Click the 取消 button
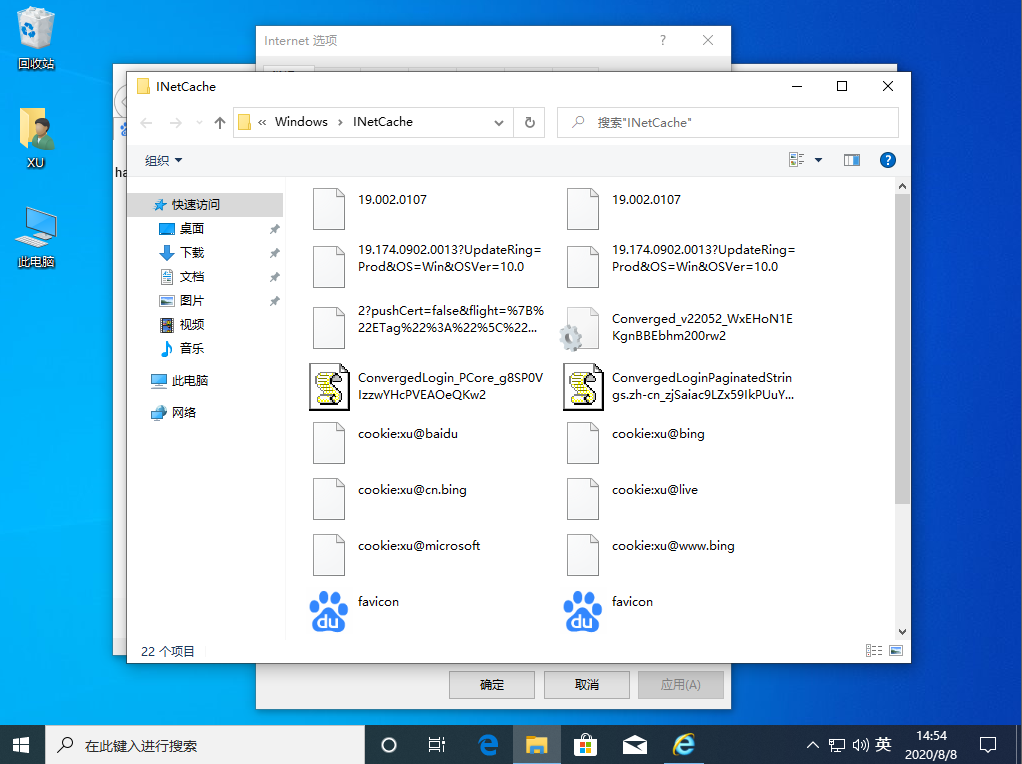Viewport: 1022px width, 764px height. click(587, 685)
